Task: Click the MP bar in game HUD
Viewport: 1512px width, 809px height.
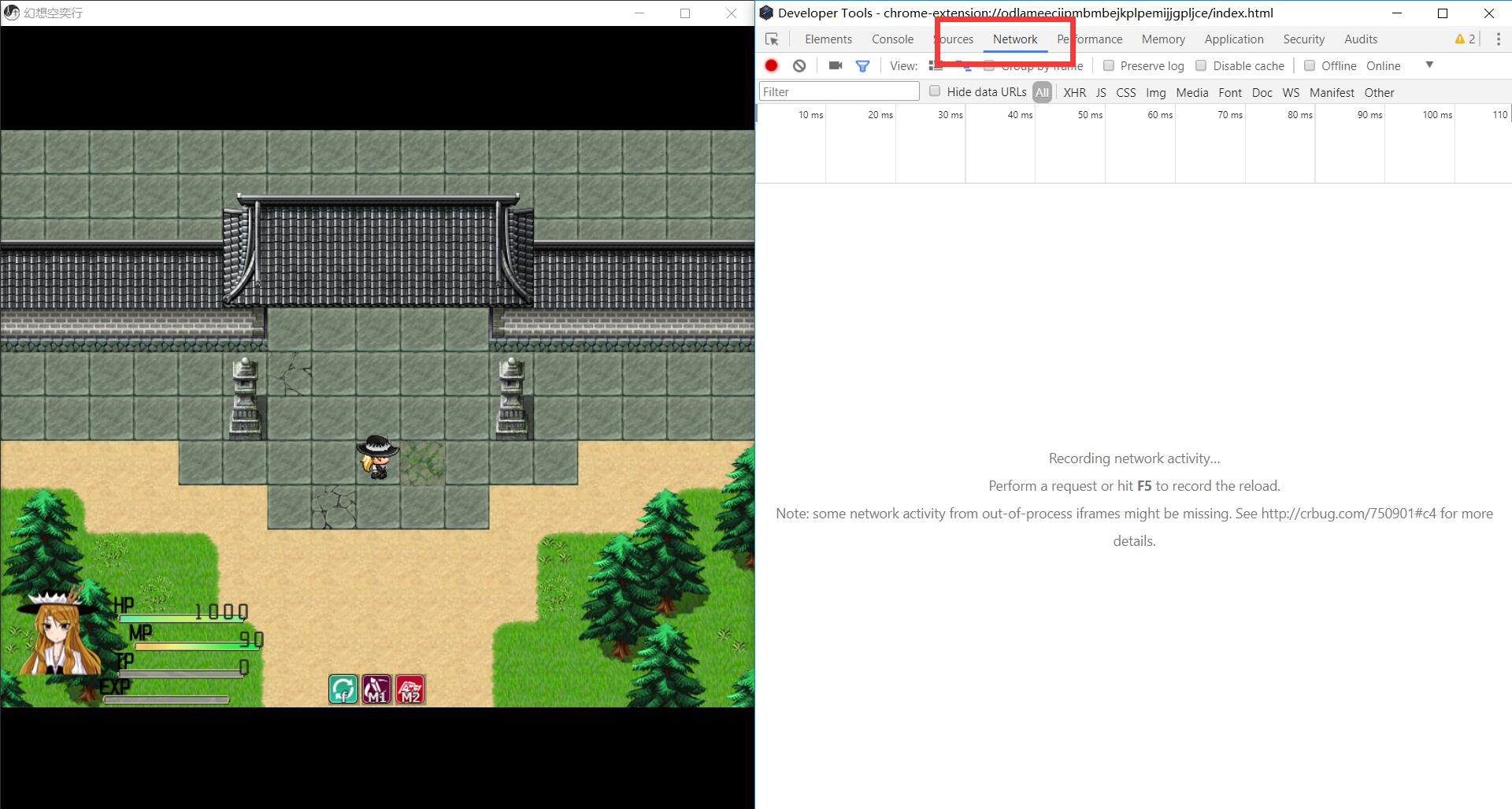Action: point(197,646)
